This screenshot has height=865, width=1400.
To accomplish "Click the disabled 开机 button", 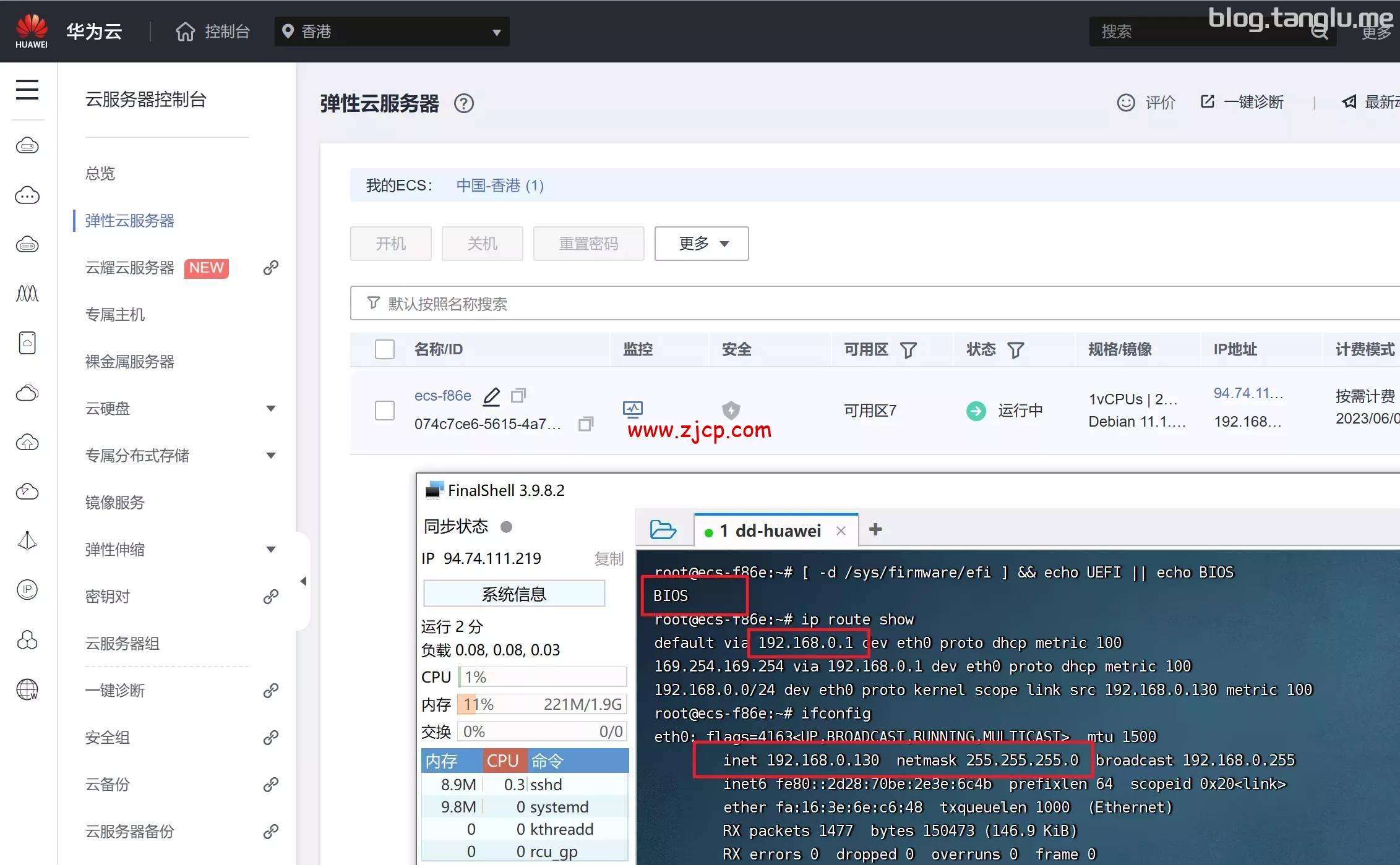I will (390, 244).
